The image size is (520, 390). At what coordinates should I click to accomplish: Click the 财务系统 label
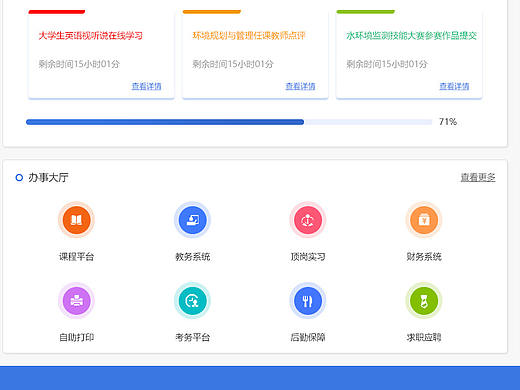point(424,257)
